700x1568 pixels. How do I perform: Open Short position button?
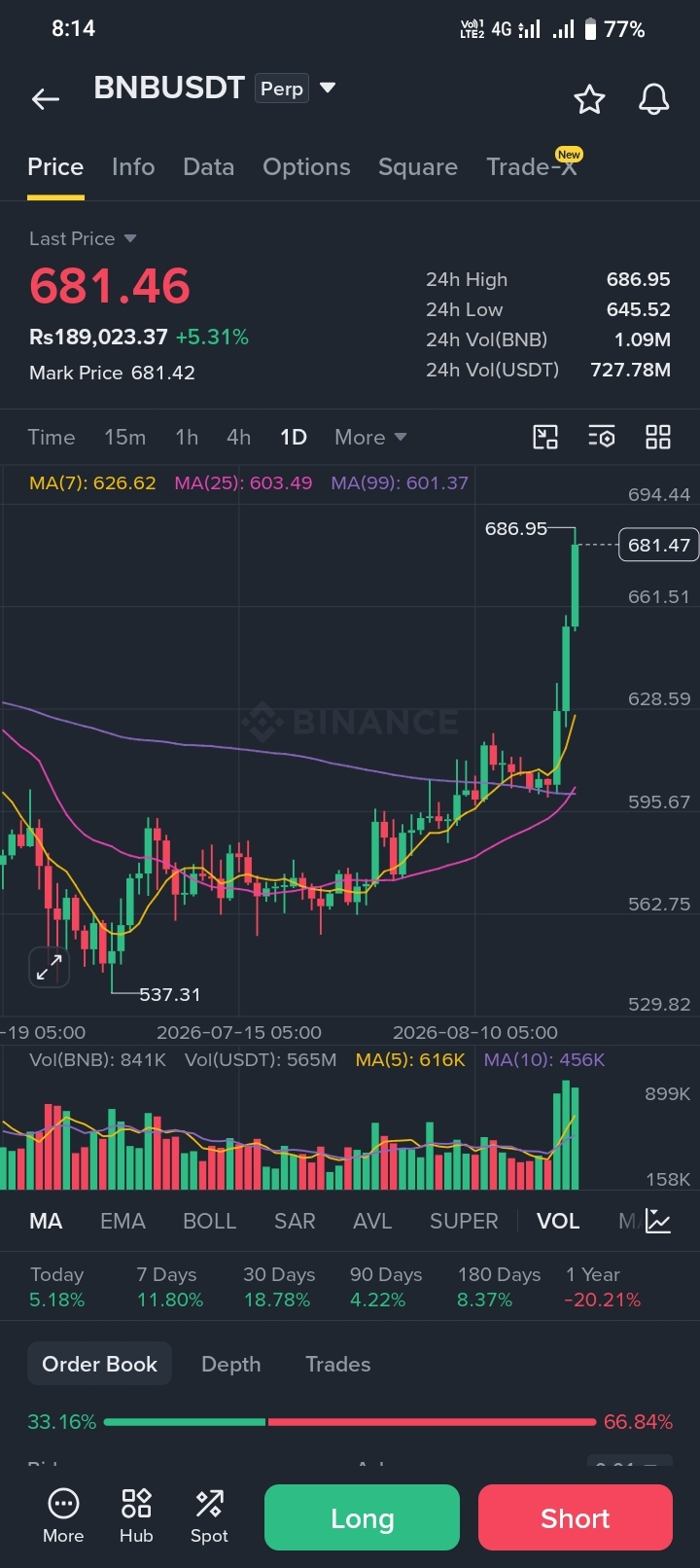coord(576,1517)
